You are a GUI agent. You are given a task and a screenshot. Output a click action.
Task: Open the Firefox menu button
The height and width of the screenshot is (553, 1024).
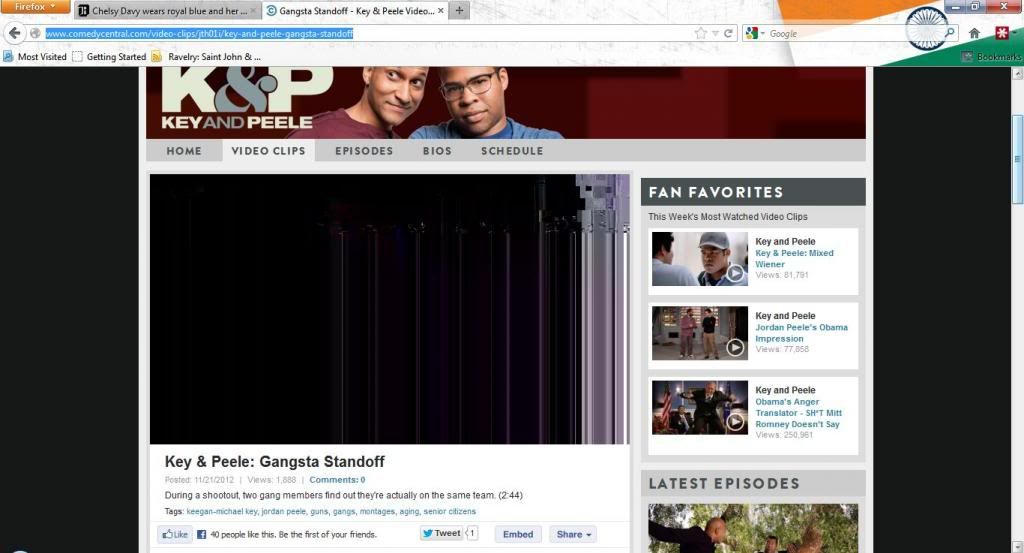[x=35, y=7]
